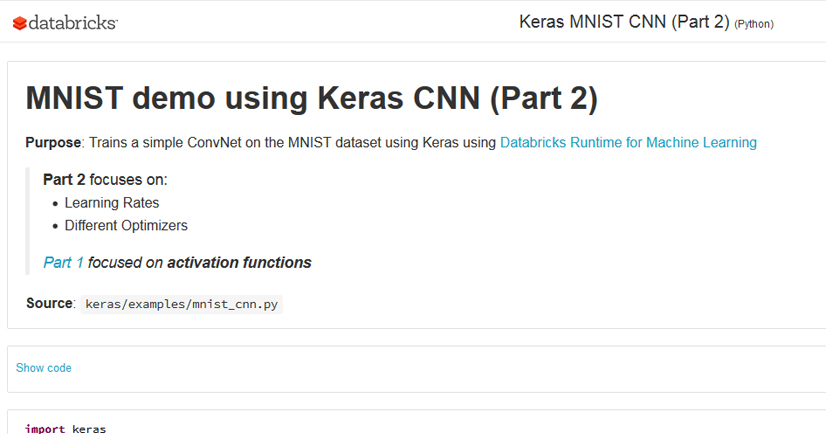Screen dimensions: 826x434
Task: Click the import keyword in code cell
Action: [x=45, y=429]
